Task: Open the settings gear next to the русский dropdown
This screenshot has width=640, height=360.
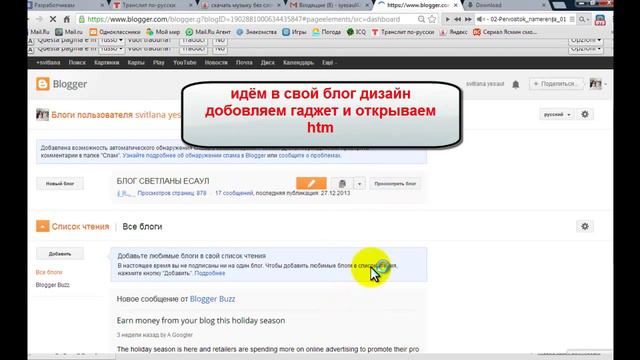Action: pos(585,114)
